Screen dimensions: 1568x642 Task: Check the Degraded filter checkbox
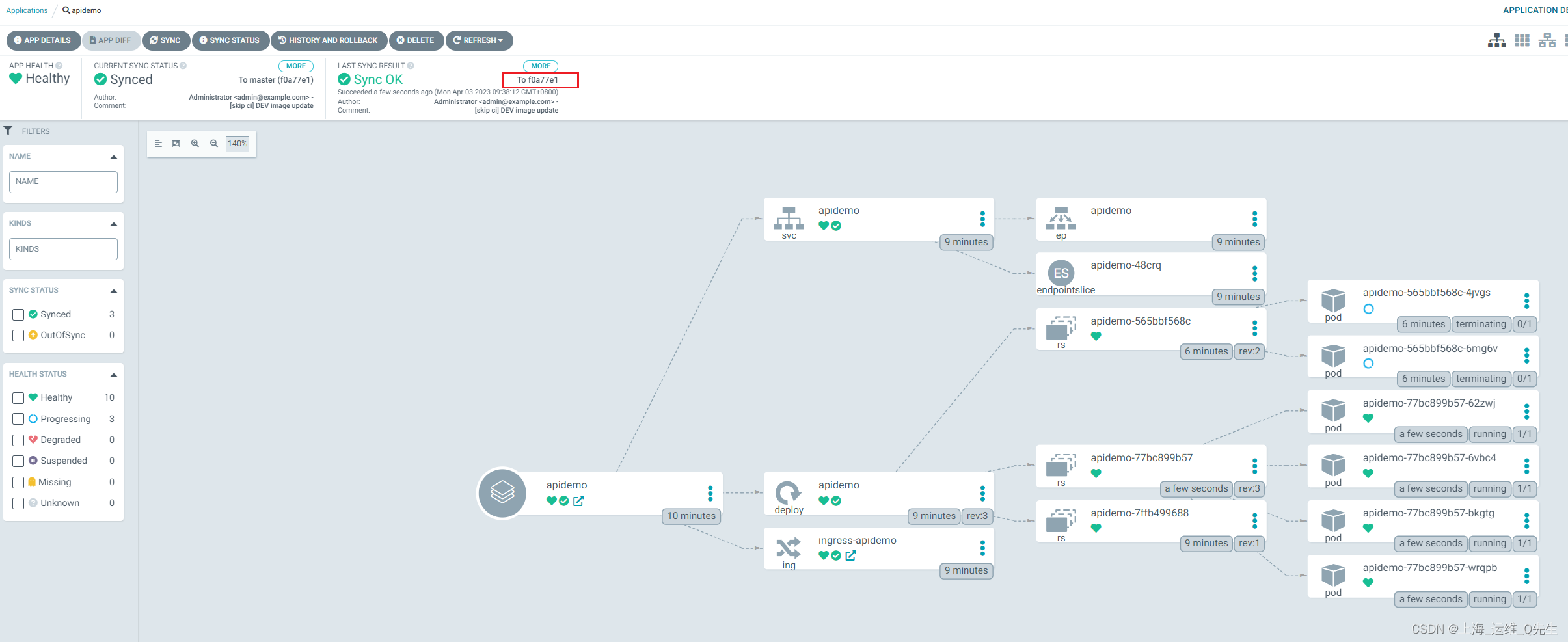pos(18,440)
